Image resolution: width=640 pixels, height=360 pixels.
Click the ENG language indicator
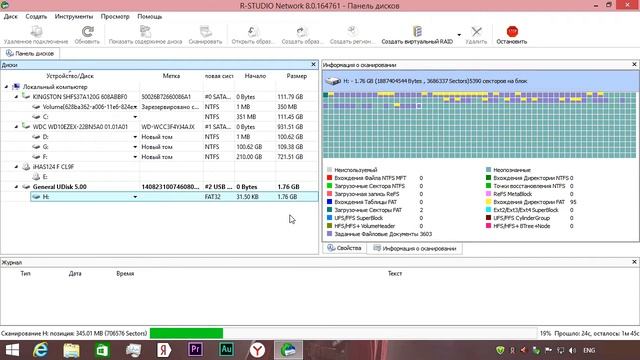click(589, 351)
